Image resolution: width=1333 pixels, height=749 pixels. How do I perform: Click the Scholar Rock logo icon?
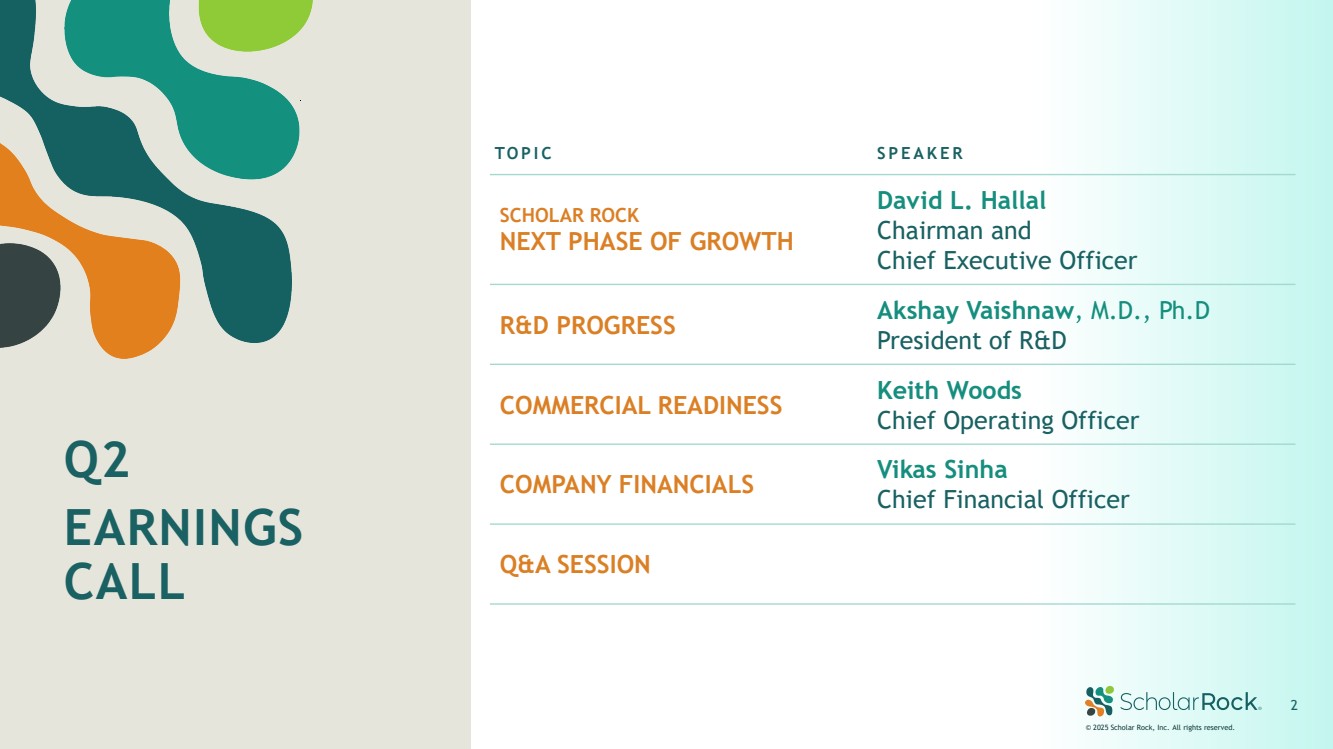1099,701
